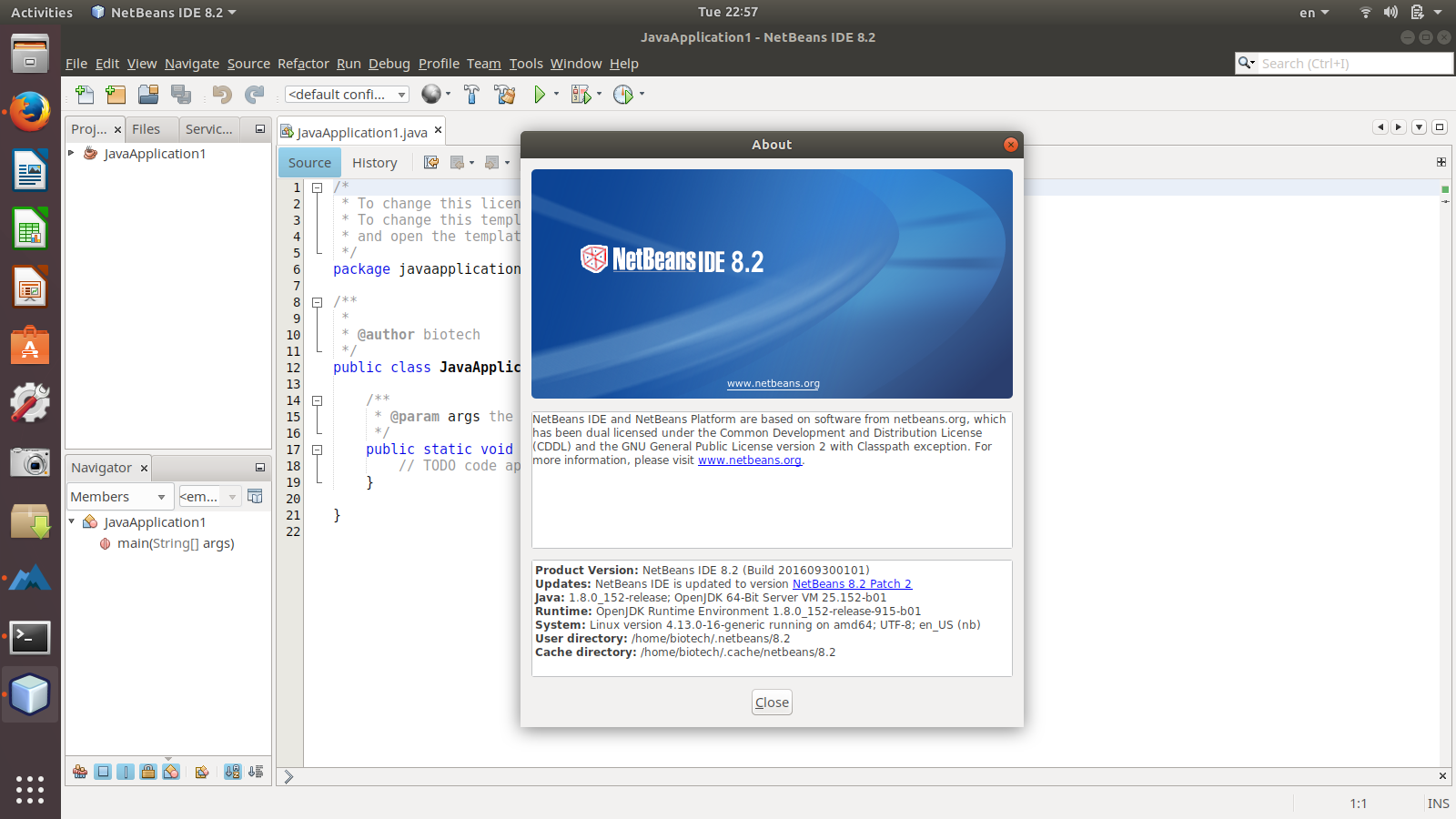
Task: Build the project with hammer icon
Action: (471, 94)
